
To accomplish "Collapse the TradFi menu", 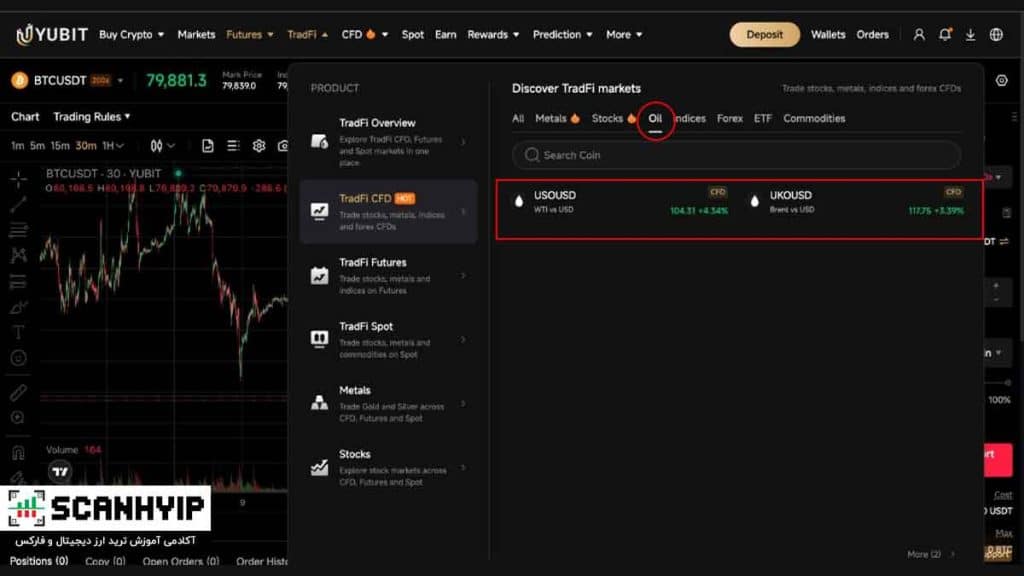I will [x=308, y=35].
